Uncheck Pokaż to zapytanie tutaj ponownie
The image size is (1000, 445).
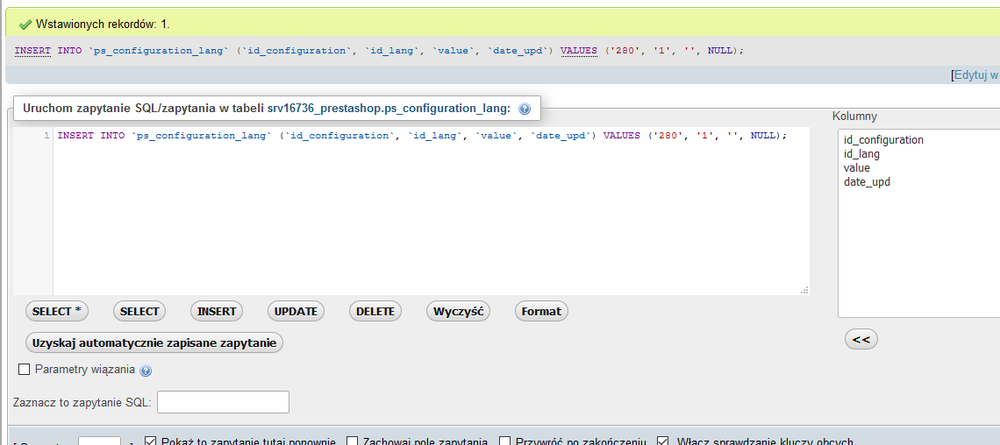[151, 441]
